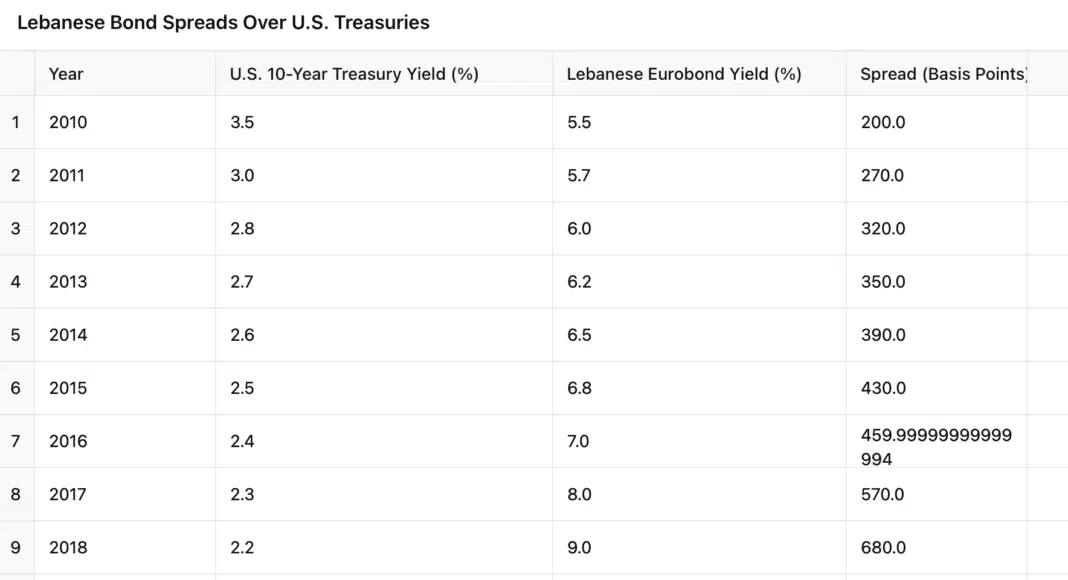Click the 2010 year cell
Viewport: 1068px width, 580px height.
coord(68,122)
